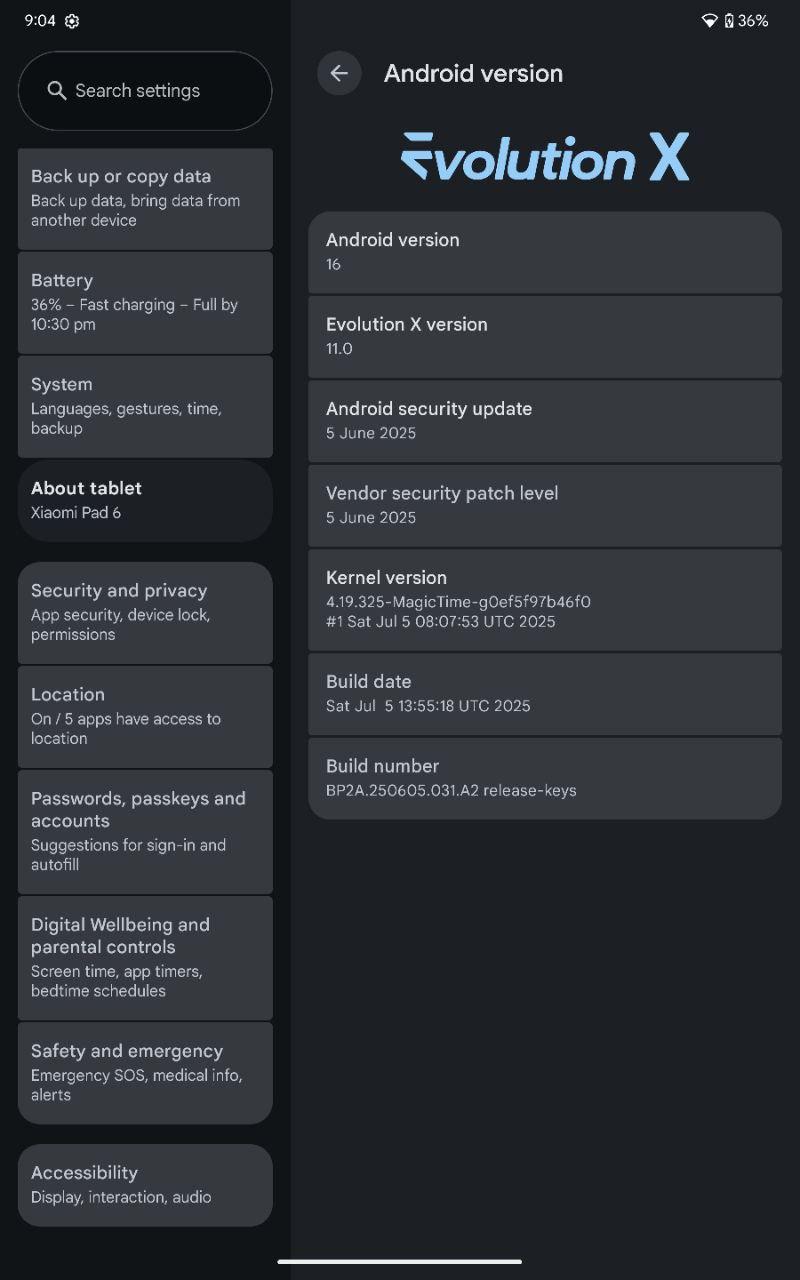Open Passwords, passkeys and accounts
The width and height of the screenshot is (800, 1280).
click(x=145, y=831)
